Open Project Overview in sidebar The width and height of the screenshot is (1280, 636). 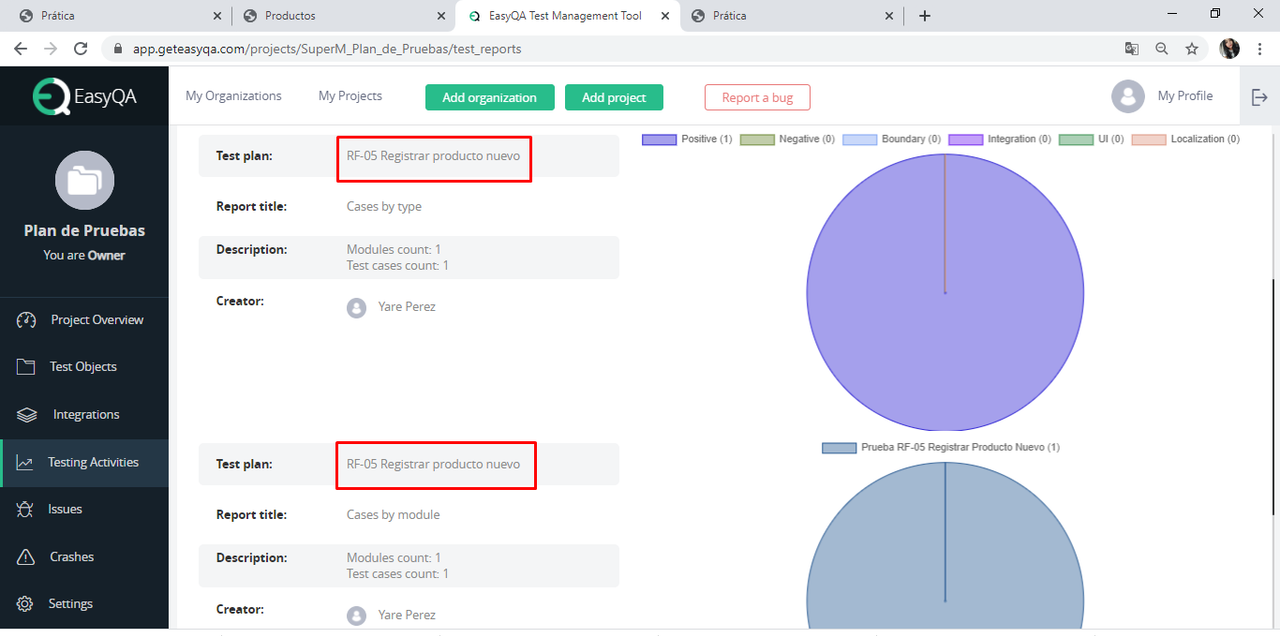(84, 320)
